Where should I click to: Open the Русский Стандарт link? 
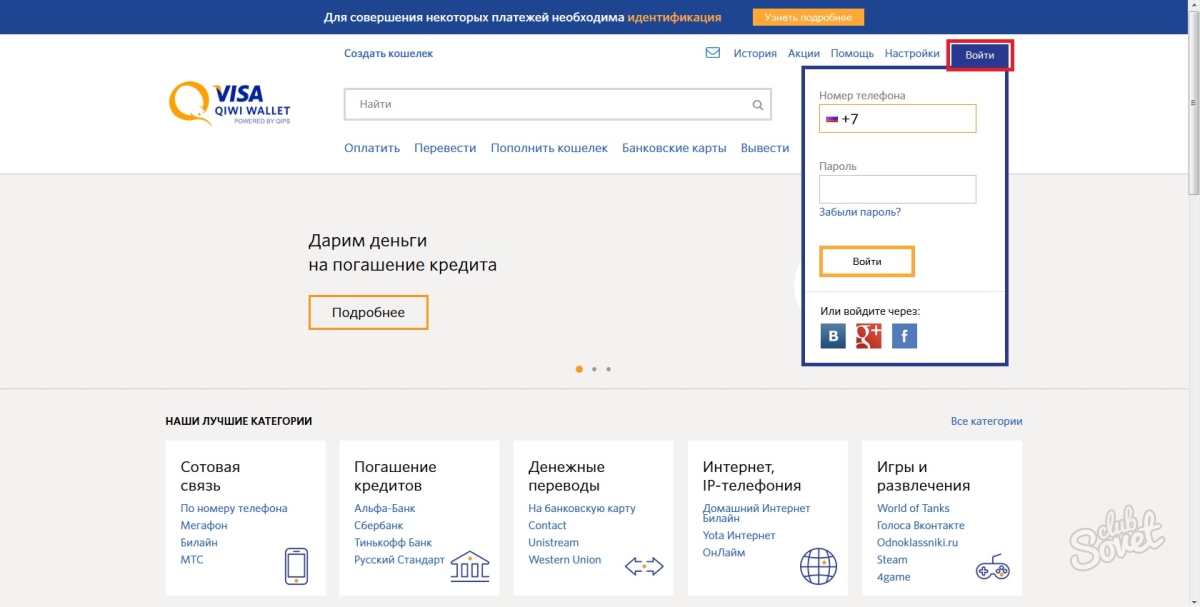[399, 560]
